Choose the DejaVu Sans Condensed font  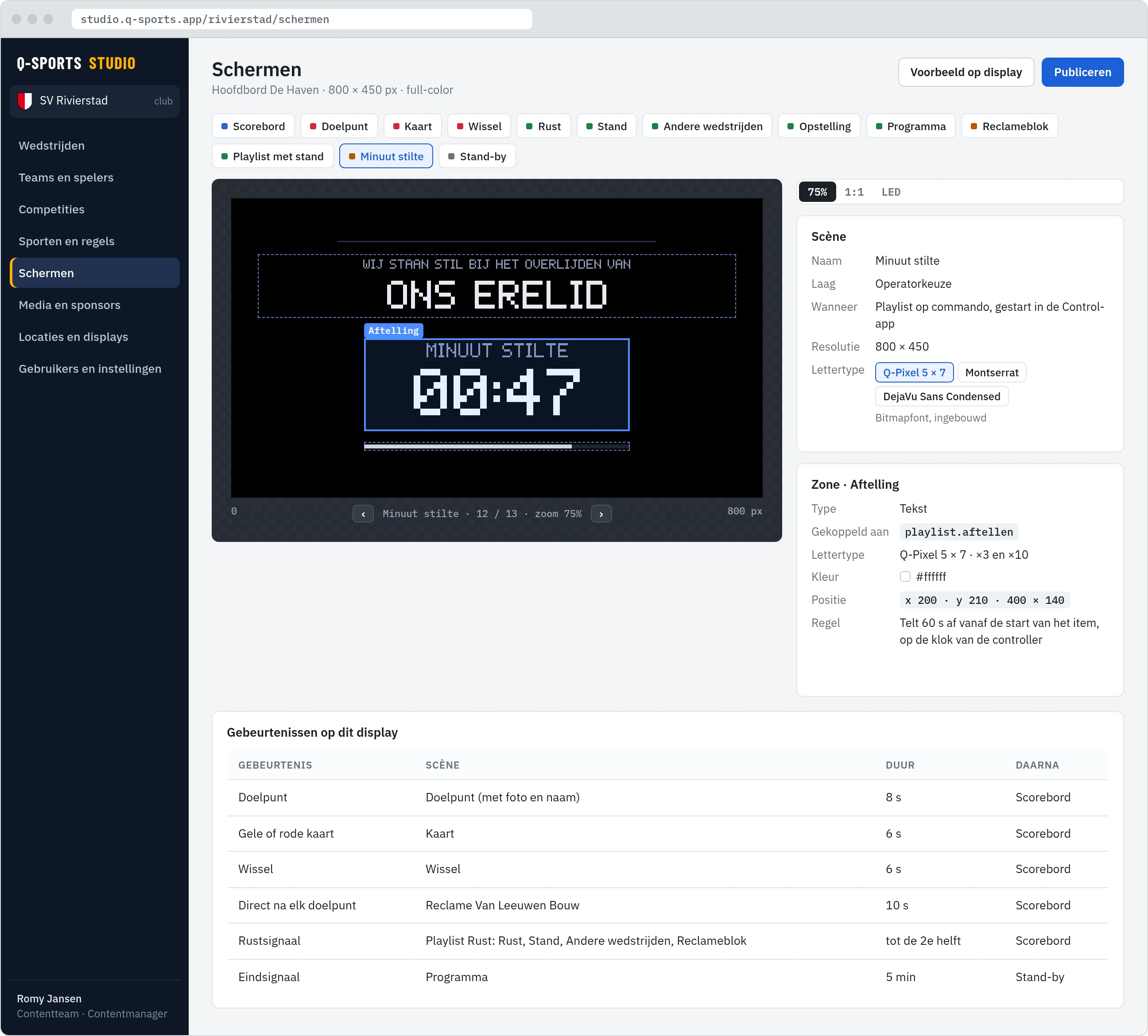[942, 397]
